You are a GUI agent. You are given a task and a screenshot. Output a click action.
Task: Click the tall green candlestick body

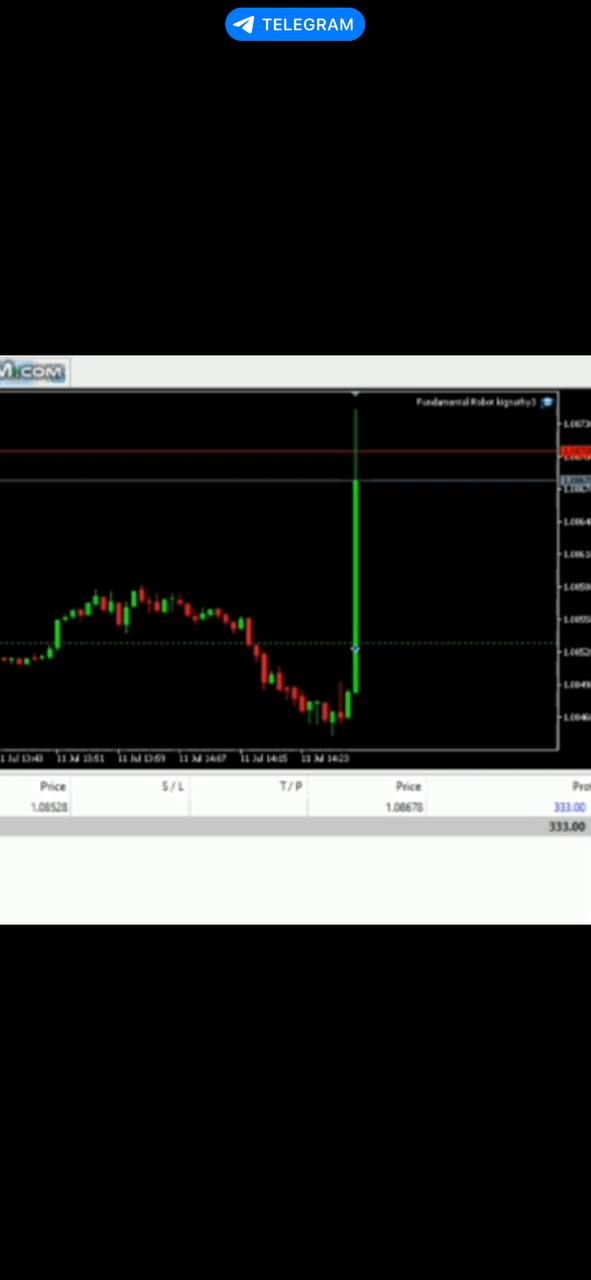tap(355, 585)
